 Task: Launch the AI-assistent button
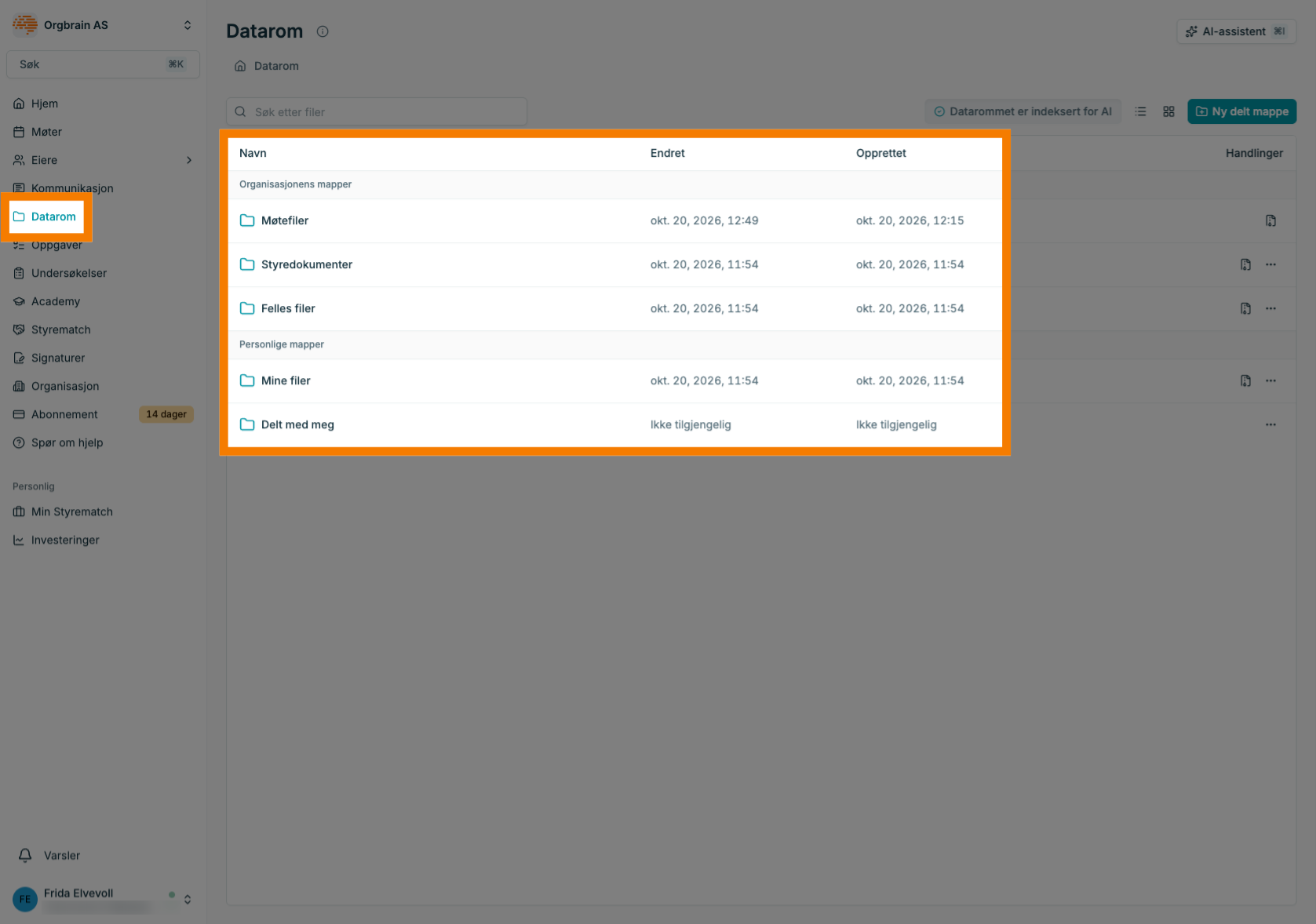(x=1236, y=31)
